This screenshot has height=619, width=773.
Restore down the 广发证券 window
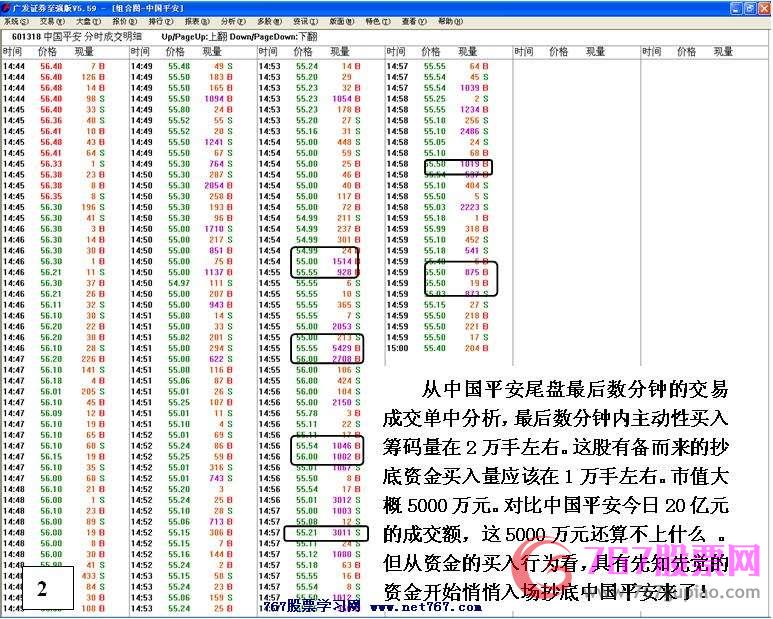[750, 8]
